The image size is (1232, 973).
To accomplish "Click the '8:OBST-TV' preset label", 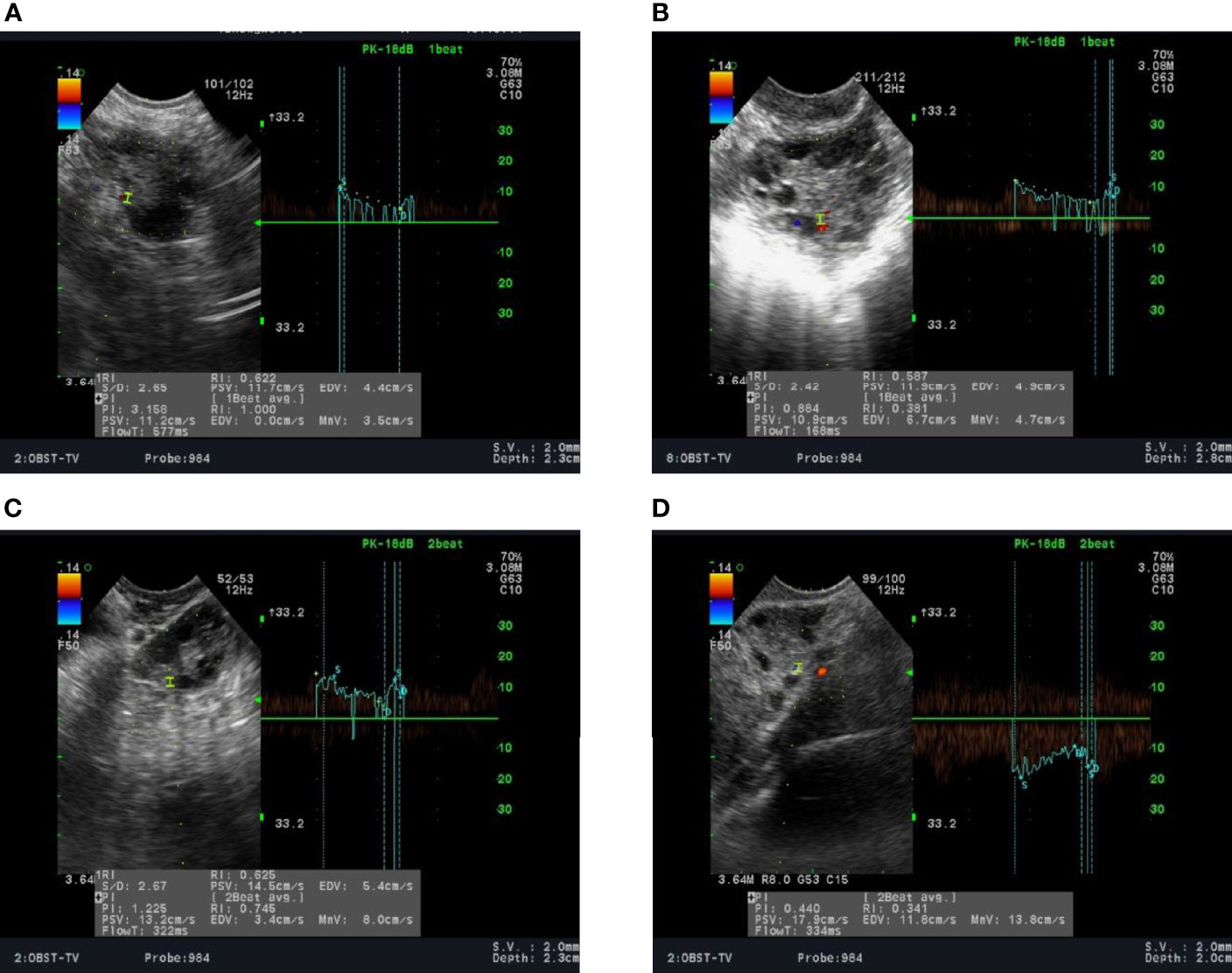I will pyautogui.click(x=698, y=458).
